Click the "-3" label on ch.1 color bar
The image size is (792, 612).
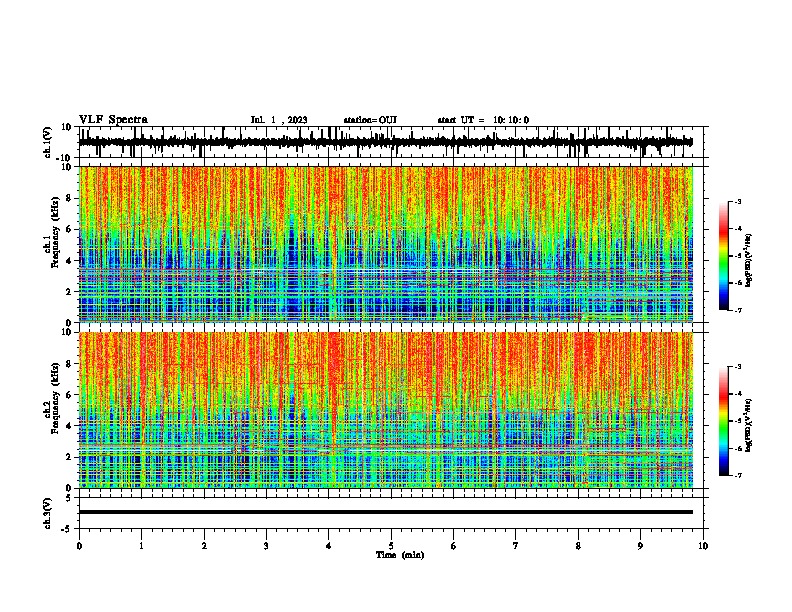point(737,201)
